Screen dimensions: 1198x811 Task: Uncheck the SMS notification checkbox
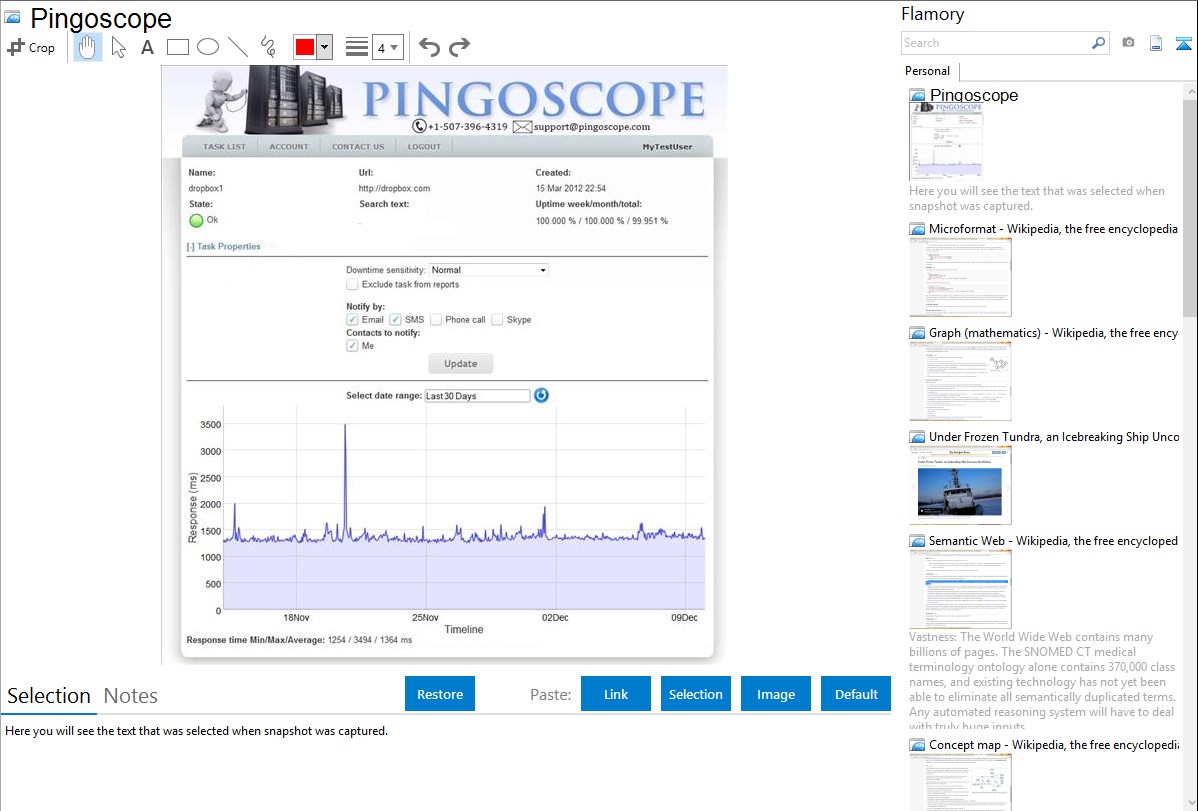(x=396, y=320)
